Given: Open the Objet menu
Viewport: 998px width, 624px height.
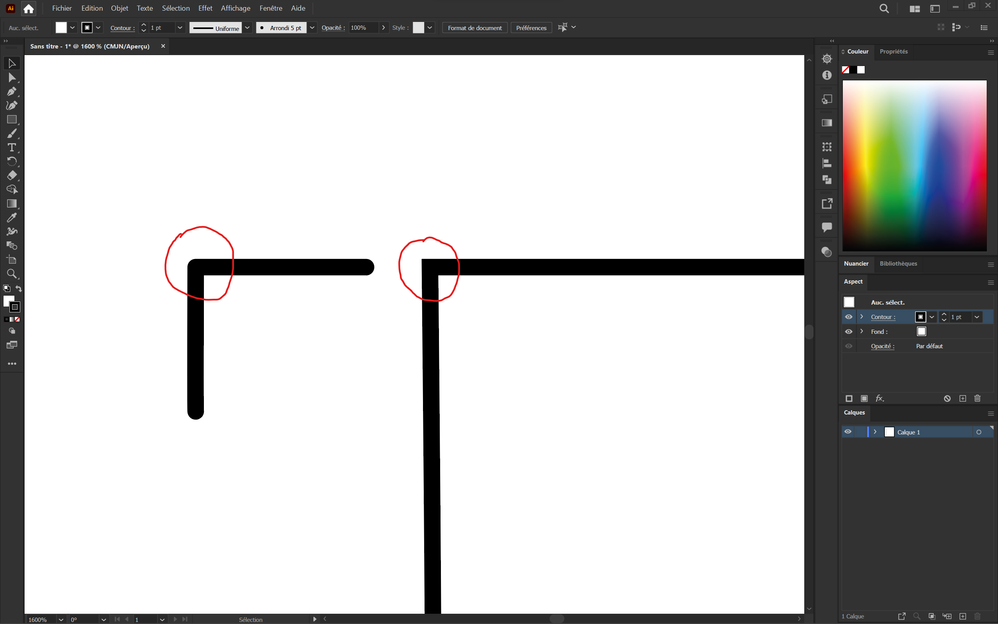Looking at the screenshot, I should (x=119, y=8).
